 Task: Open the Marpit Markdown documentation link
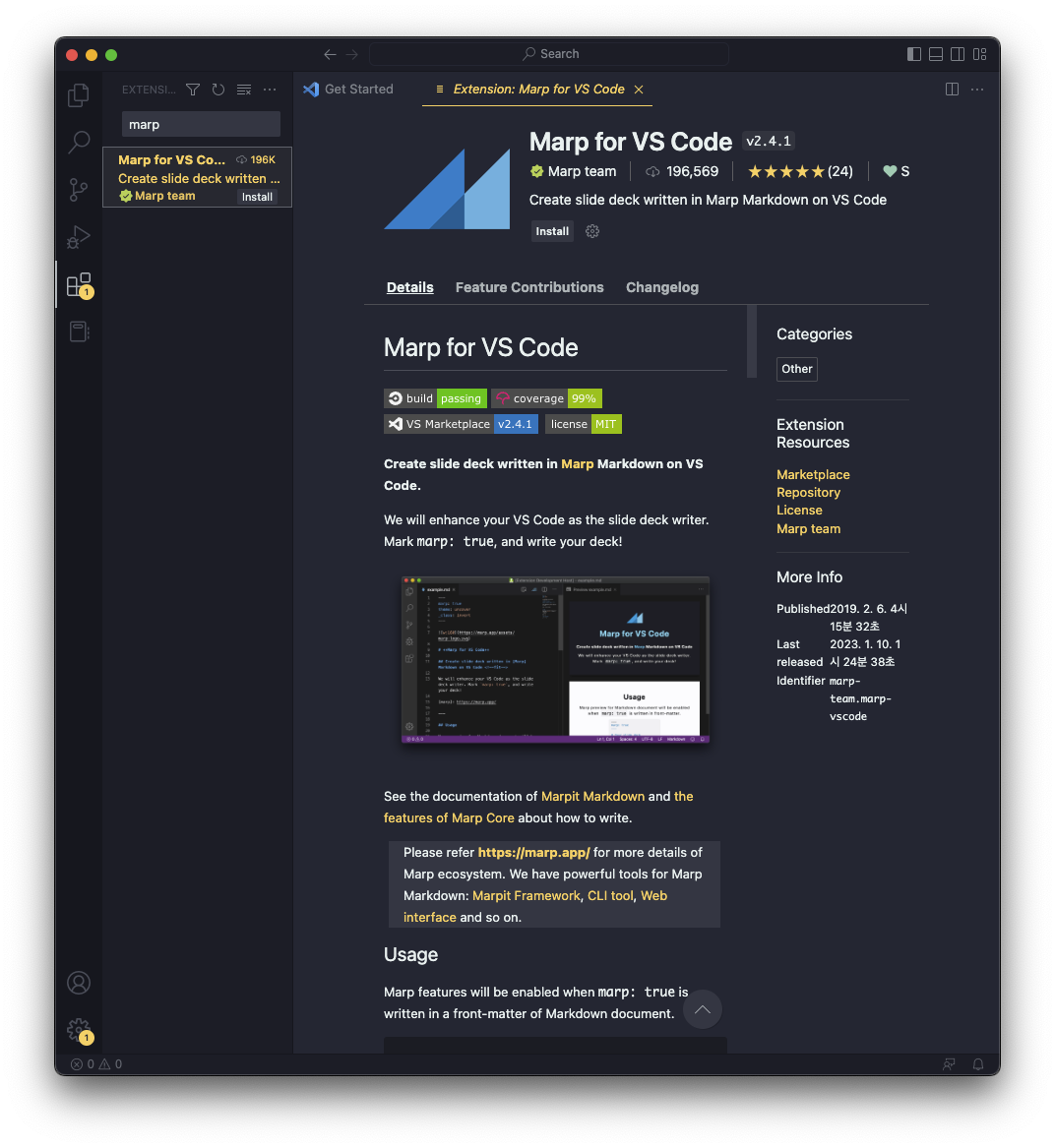pos(592,796)
